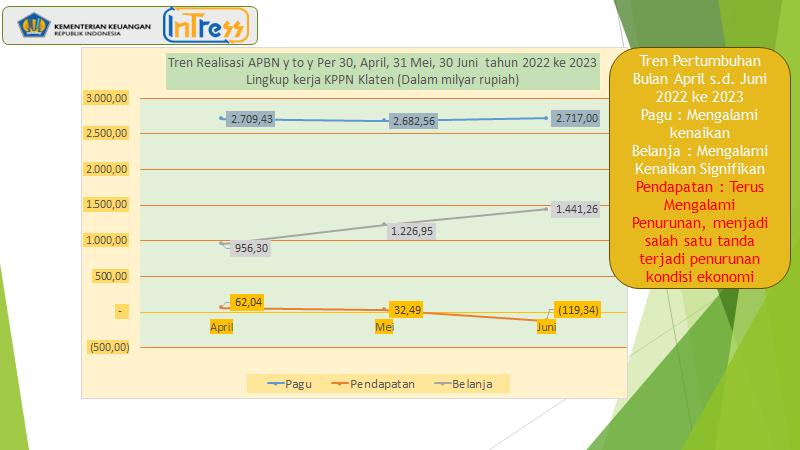Click the 956,30 data label
Image resolution: width=800 pixels, height=450 pixels.
[x=249, y=248]
